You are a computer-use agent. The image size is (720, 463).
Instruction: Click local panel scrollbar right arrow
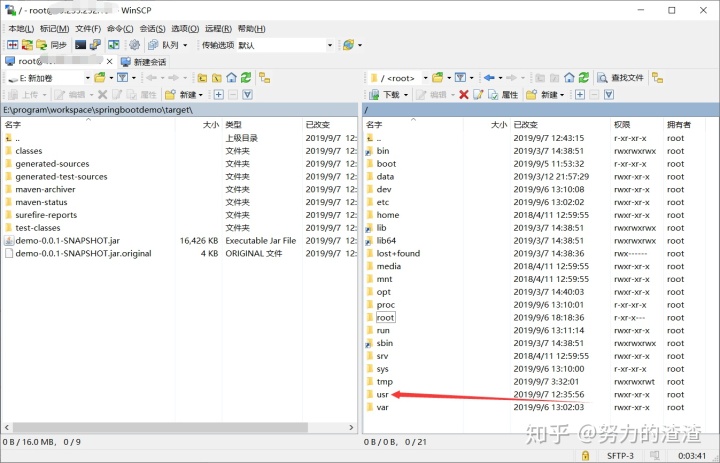point(351,427)
